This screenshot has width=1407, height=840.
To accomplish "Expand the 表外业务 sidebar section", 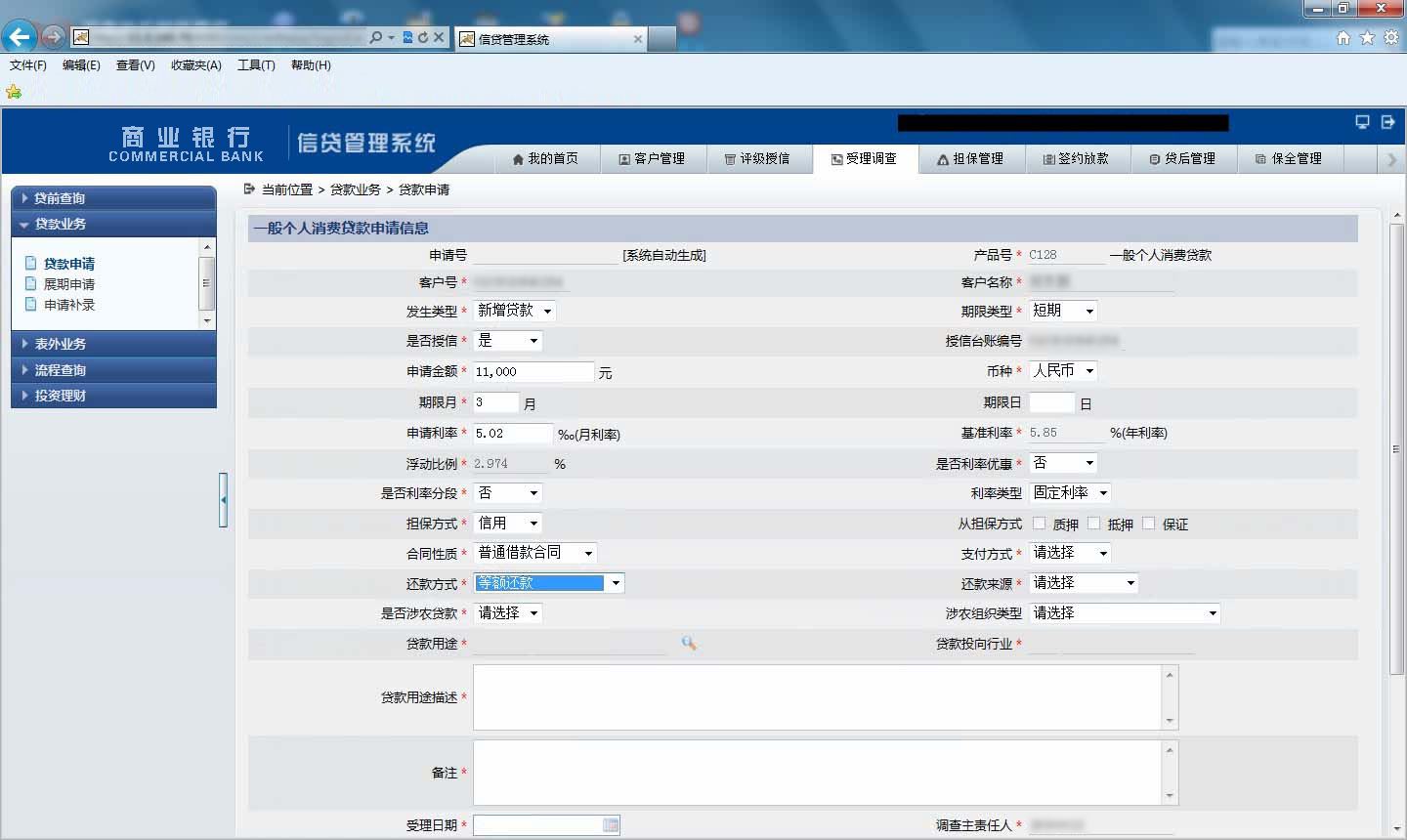I will point(113,344).
